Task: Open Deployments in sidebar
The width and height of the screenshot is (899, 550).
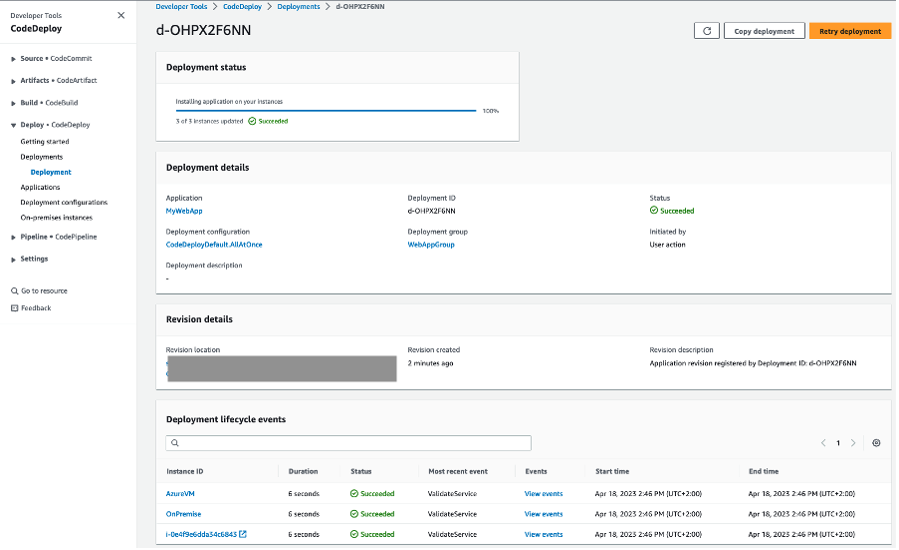Action: pyautogui.click(x=42, y=157)
